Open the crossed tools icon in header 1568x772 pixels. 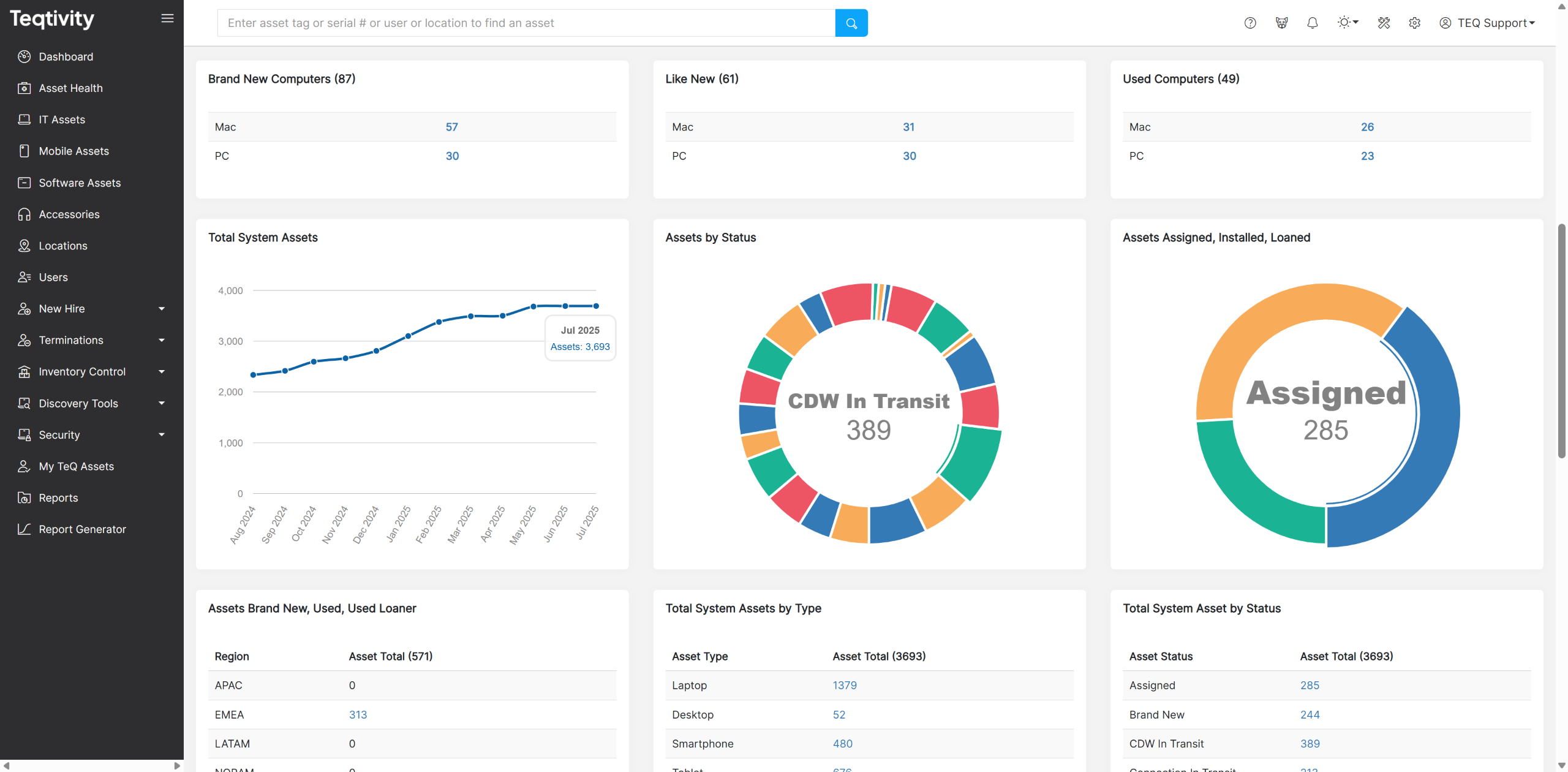[x=1384, y=23]
